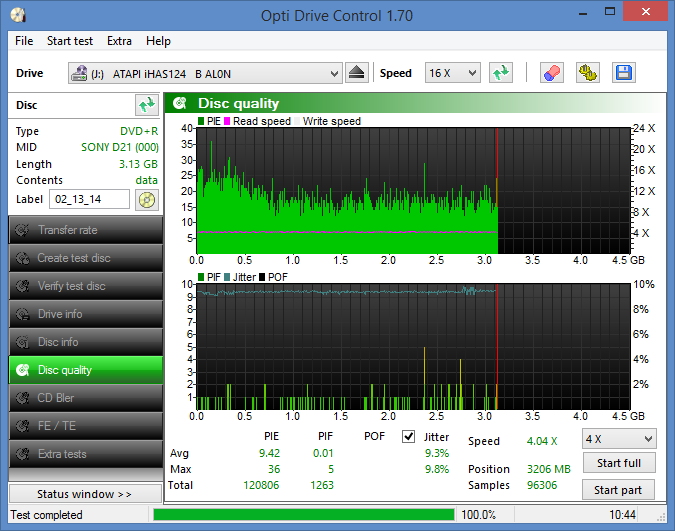Click the samples value '96306'
675x531 pixels.
(x=542, y=485)
